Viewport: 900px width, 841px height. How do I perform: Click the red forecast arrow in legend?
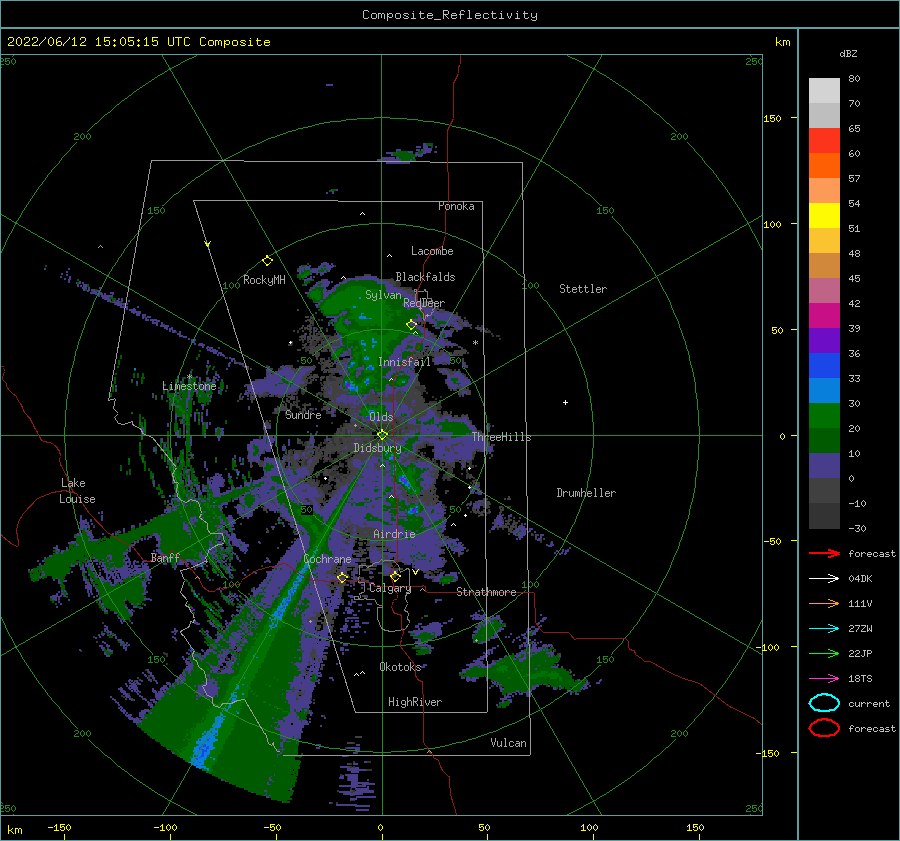tap(824, 553)
